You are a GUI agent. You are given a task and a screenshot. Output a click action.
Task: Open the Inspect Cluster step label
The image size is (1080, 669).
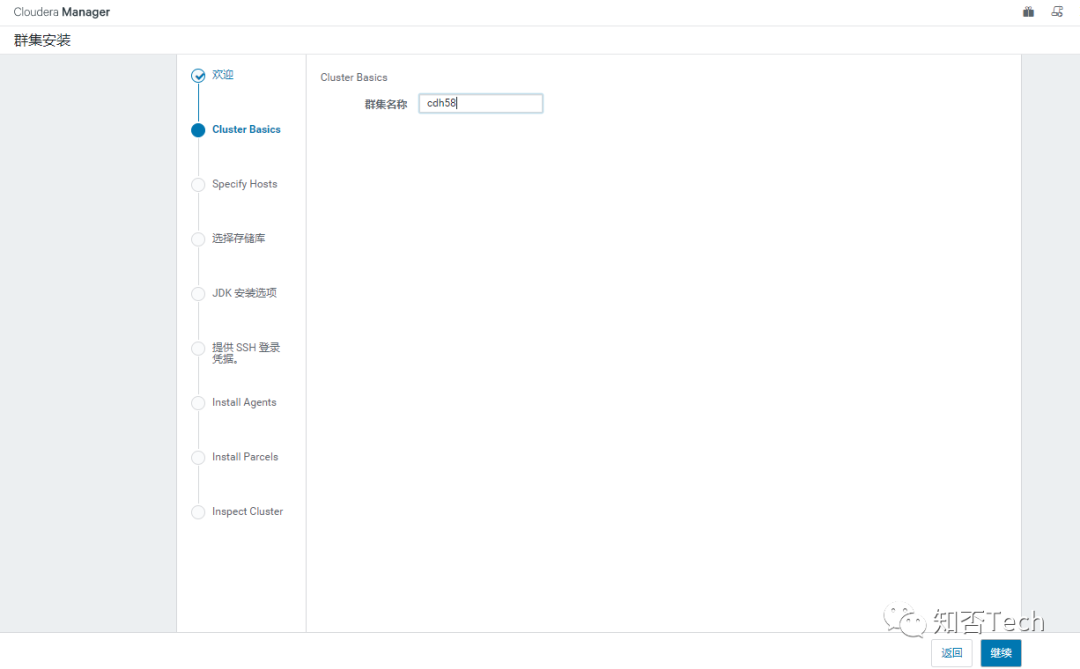click(247, 511)
